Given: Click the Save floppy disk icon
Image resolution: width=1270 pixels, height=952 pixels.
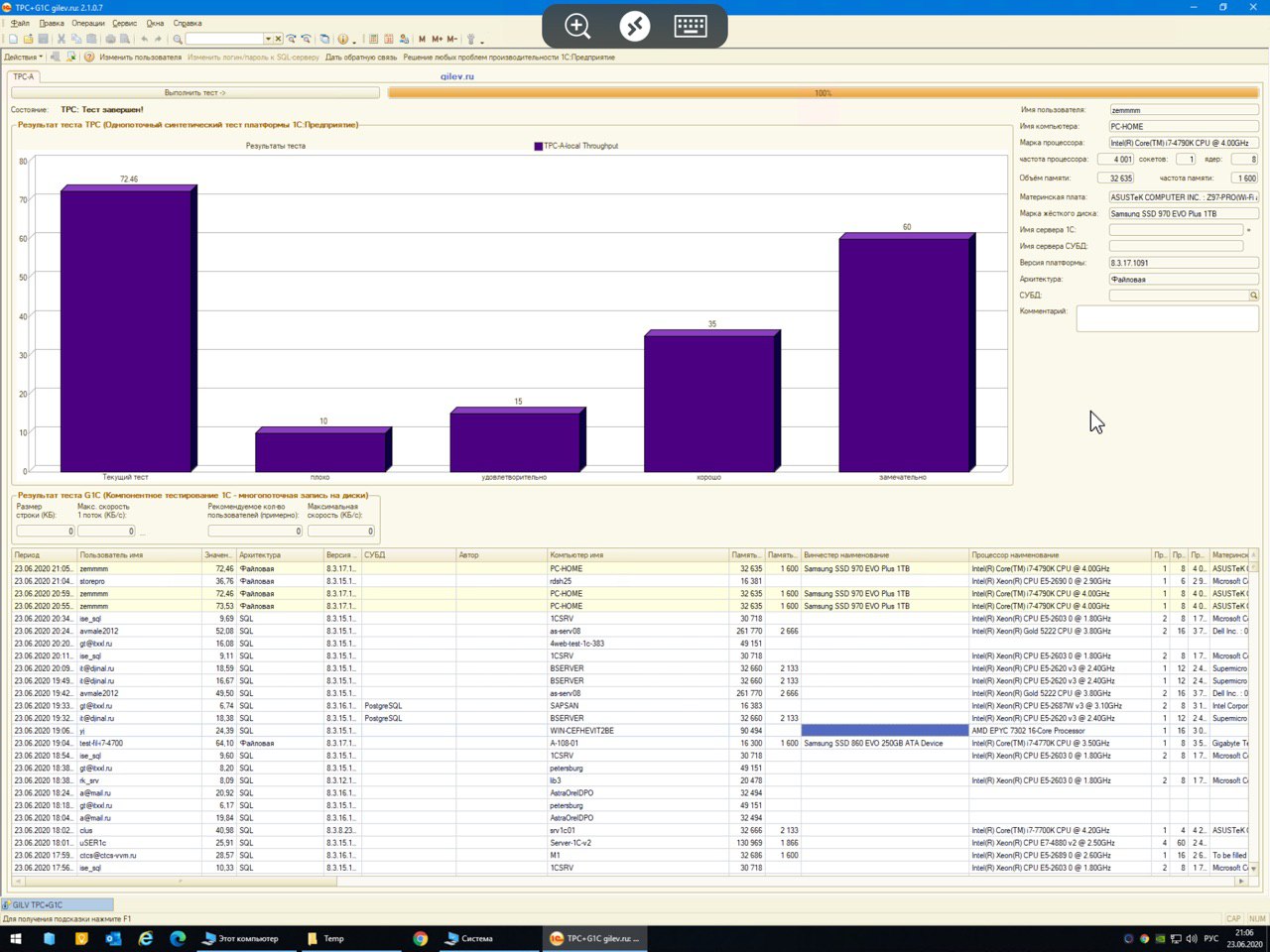Looking at the screenshot, I should pyautogui.click(x=43, y=39).
